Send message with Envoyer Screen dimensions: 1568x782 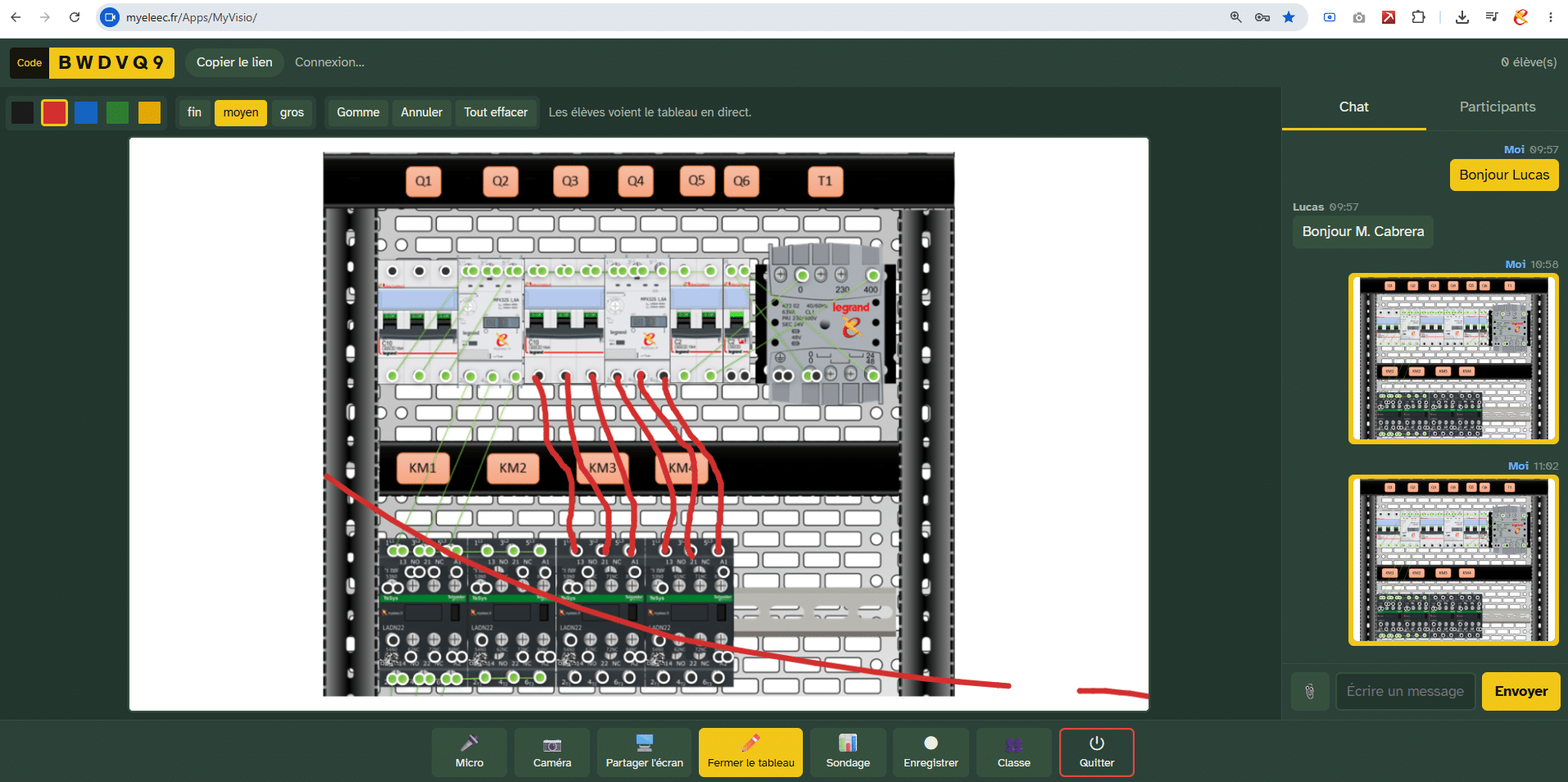point(1520,691)
